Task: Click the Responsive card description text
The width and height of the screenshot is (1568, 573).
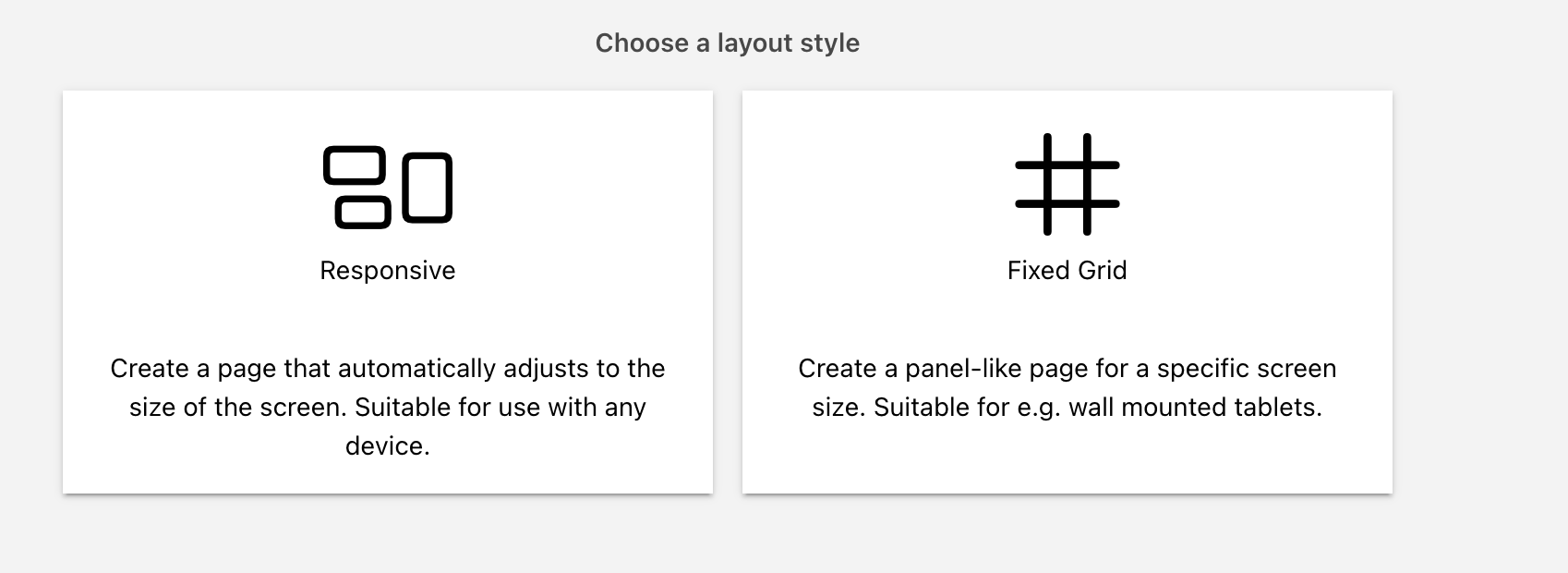Action: tap(387, 407)
